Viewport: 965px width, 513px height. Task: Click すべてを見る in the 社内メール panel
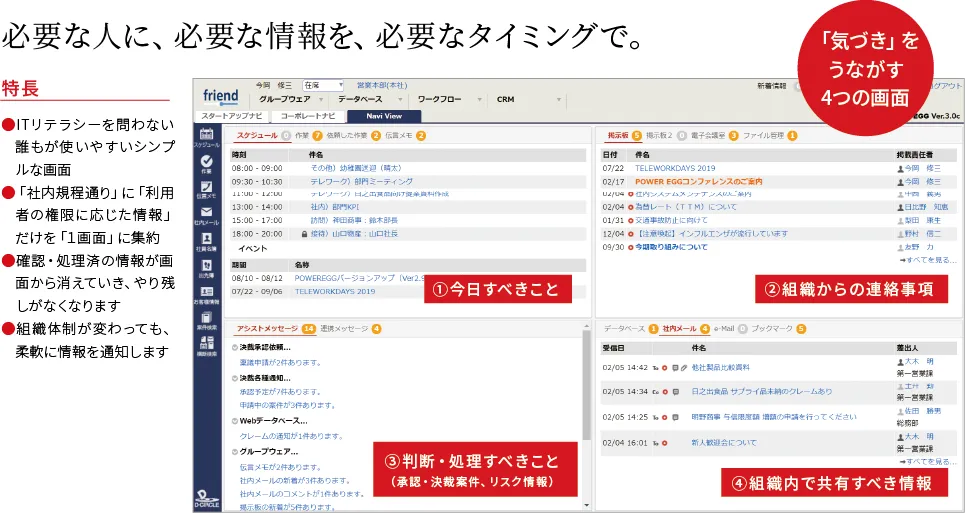coord(927,461)
